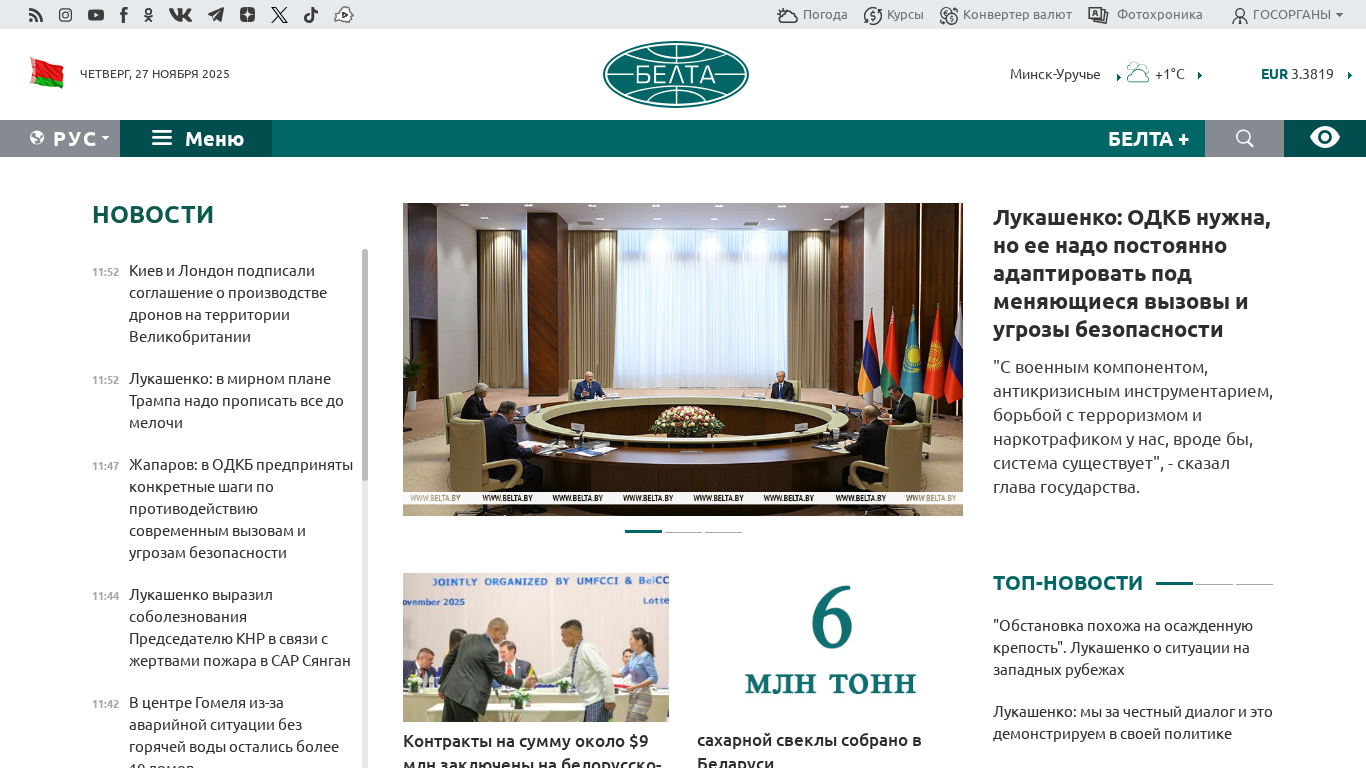1366x768 pixels.
Task: Click the news list scrollbar
Action: (x=365, y=365)
